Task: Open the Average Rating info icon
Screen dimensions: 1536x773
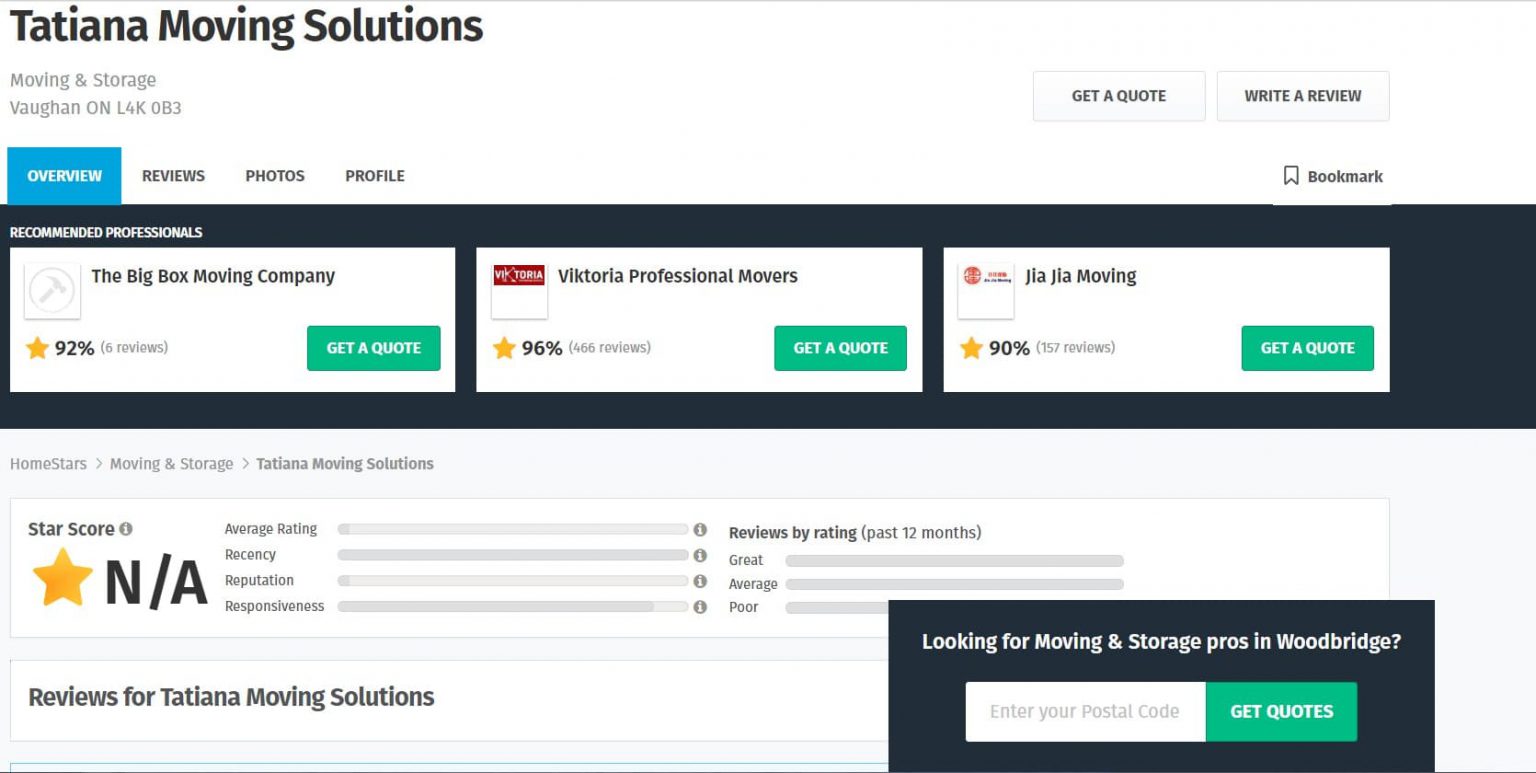Action: click(x=700, y=529)
